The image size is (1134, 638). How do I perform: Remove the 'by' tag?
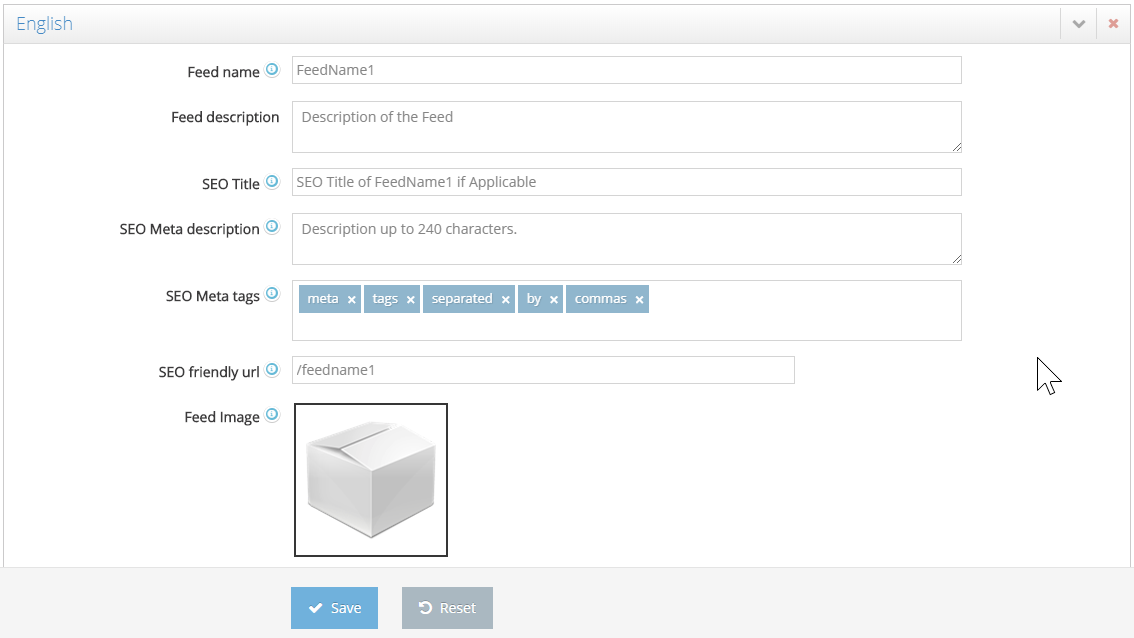pos(553,298)
